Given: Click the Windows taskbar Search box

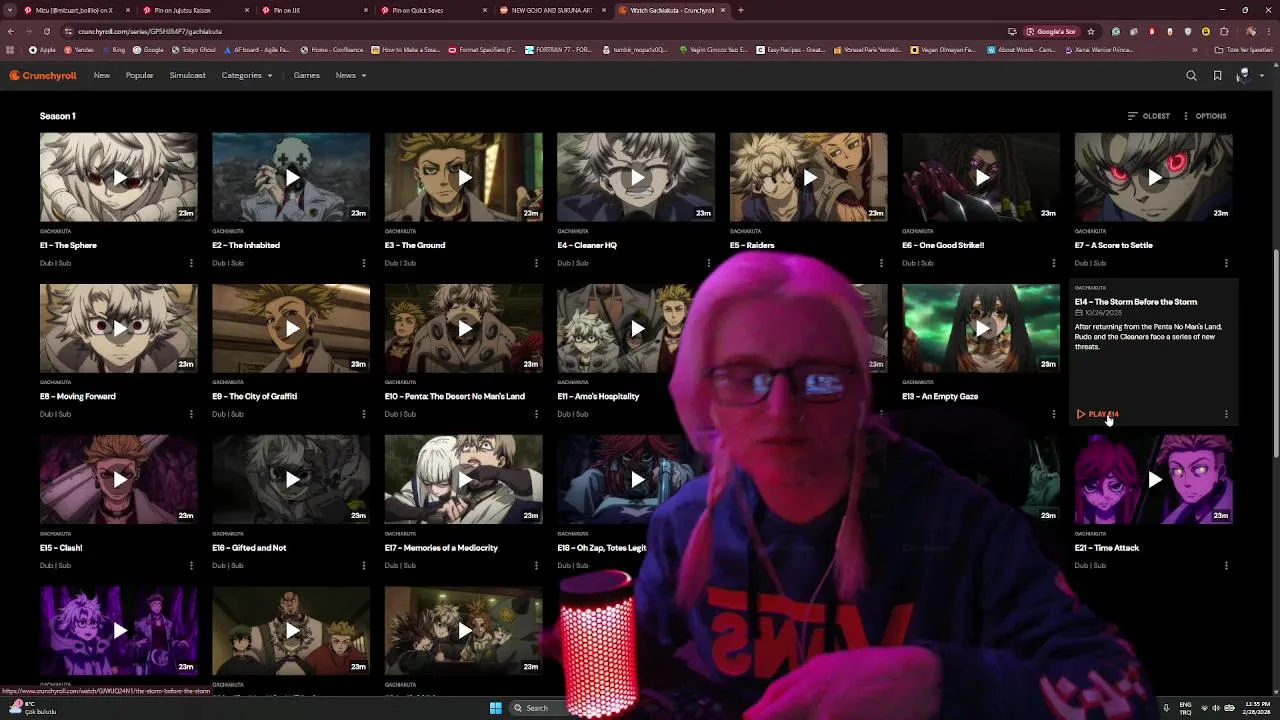Looking at the screenshot, I should [x=538, y=708].
